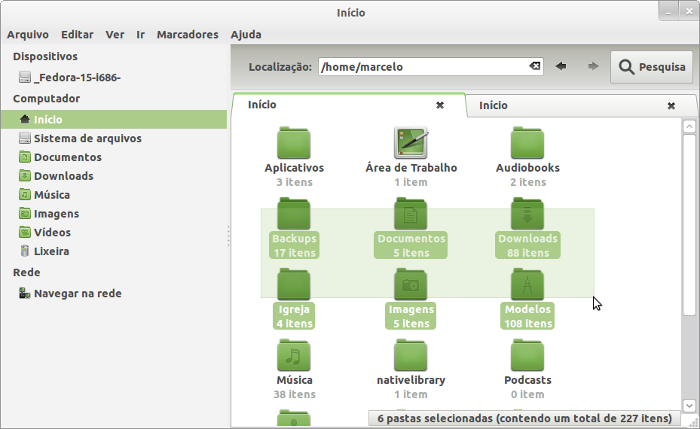Select the Audiobooks folder icon
This screenshot has width=700, height=429.
[527, 143]
